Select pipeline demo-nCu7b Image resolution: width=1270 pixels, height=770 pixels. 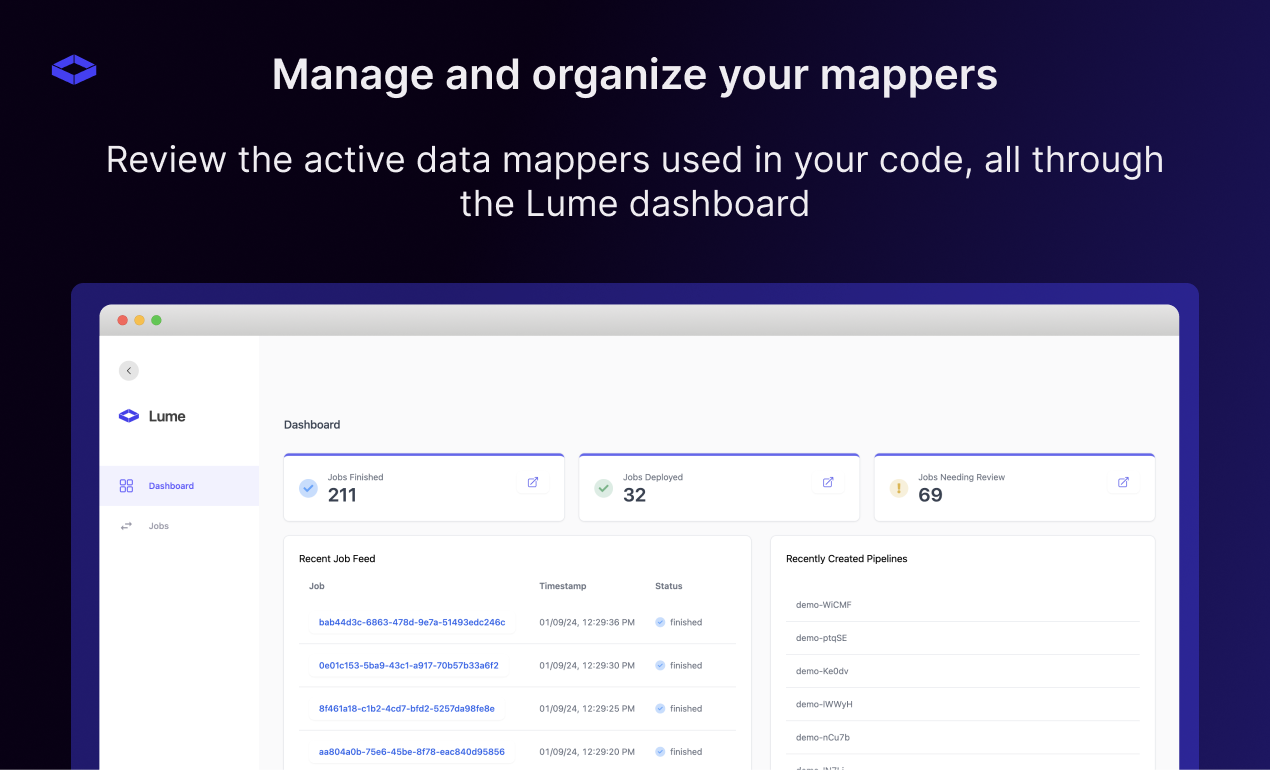point(823,737)
